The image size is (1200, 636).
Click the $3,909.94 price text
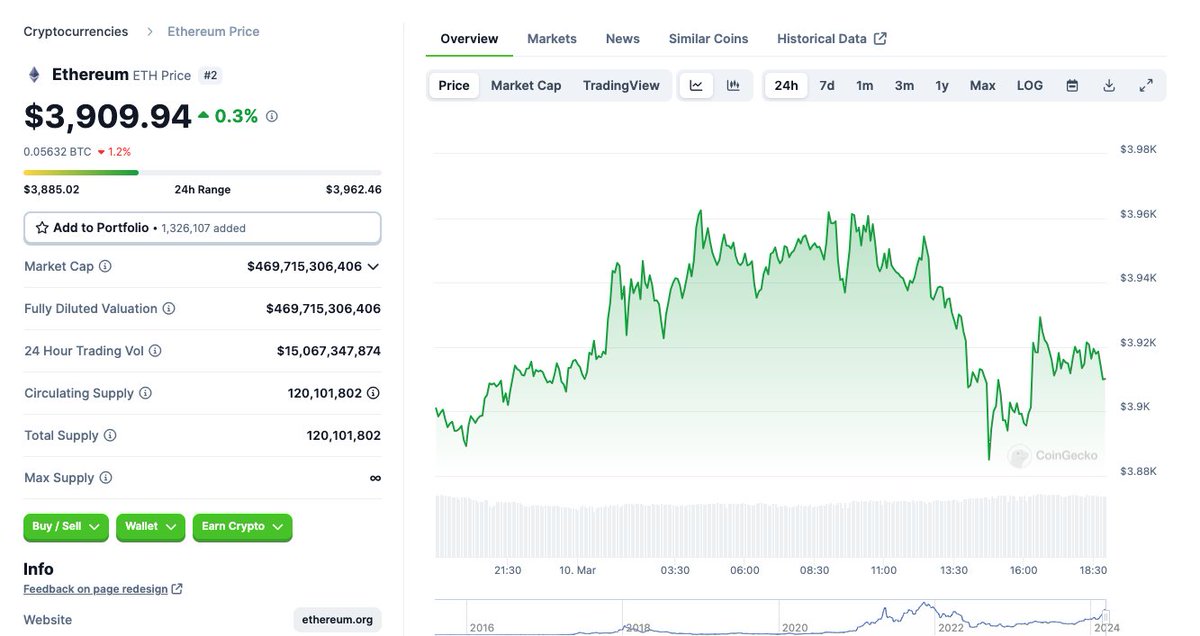[108, 116]
